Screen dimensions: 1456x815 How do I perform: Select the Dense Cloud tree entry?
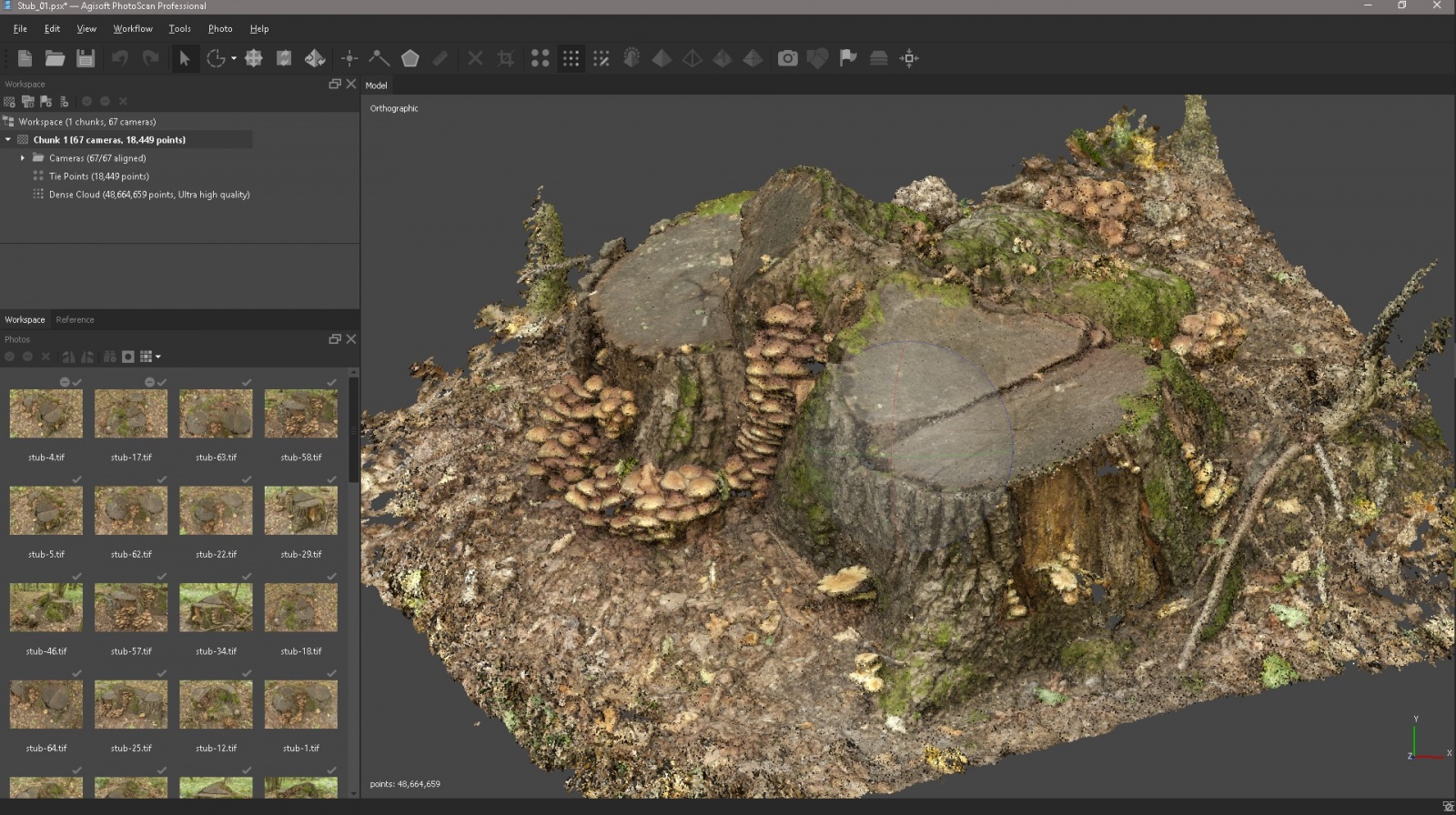[148, 195]
